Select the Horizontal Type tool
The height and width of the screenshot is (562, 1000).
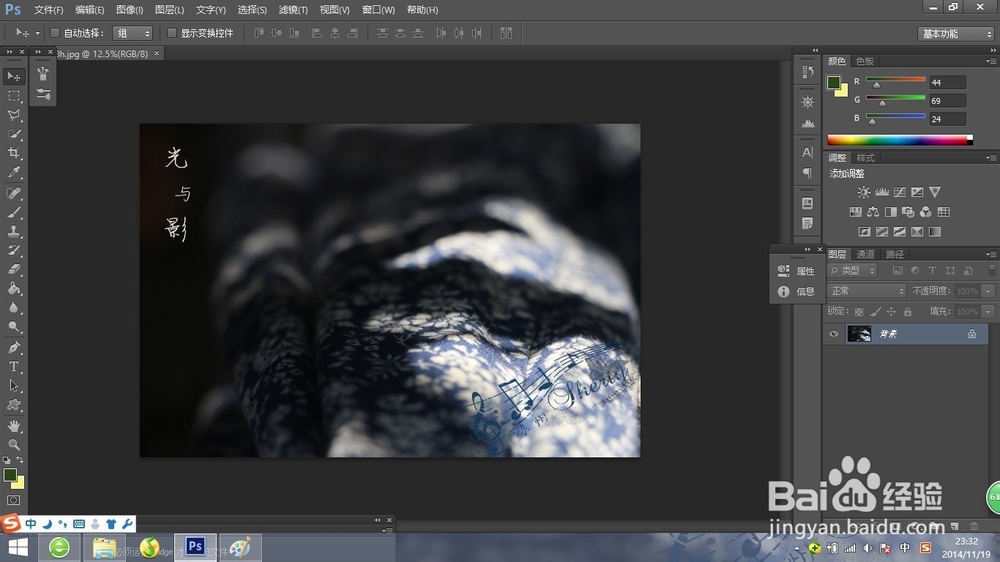point(13,367)
